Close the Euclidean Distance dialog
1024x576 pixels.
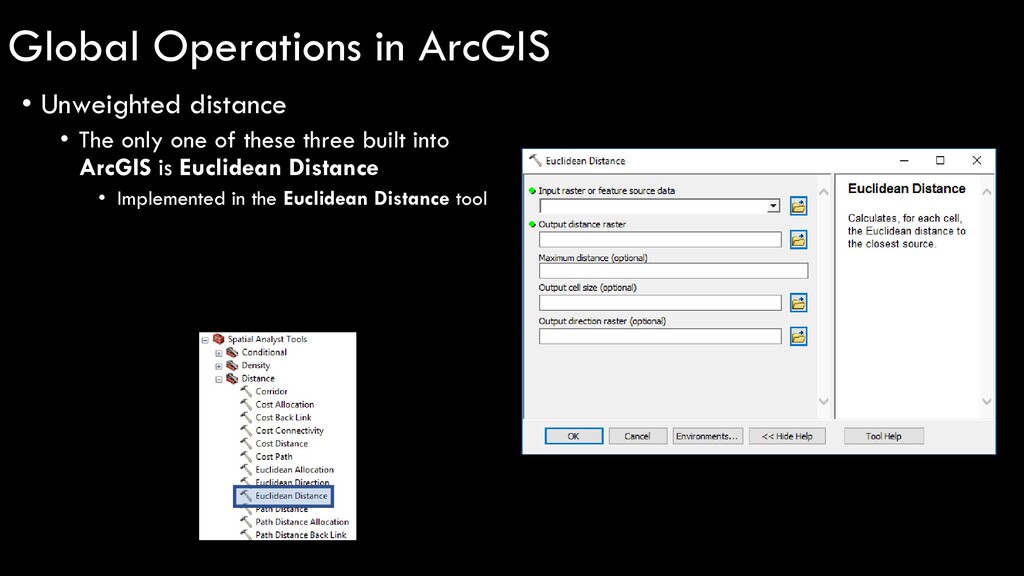tap(977, 161)
